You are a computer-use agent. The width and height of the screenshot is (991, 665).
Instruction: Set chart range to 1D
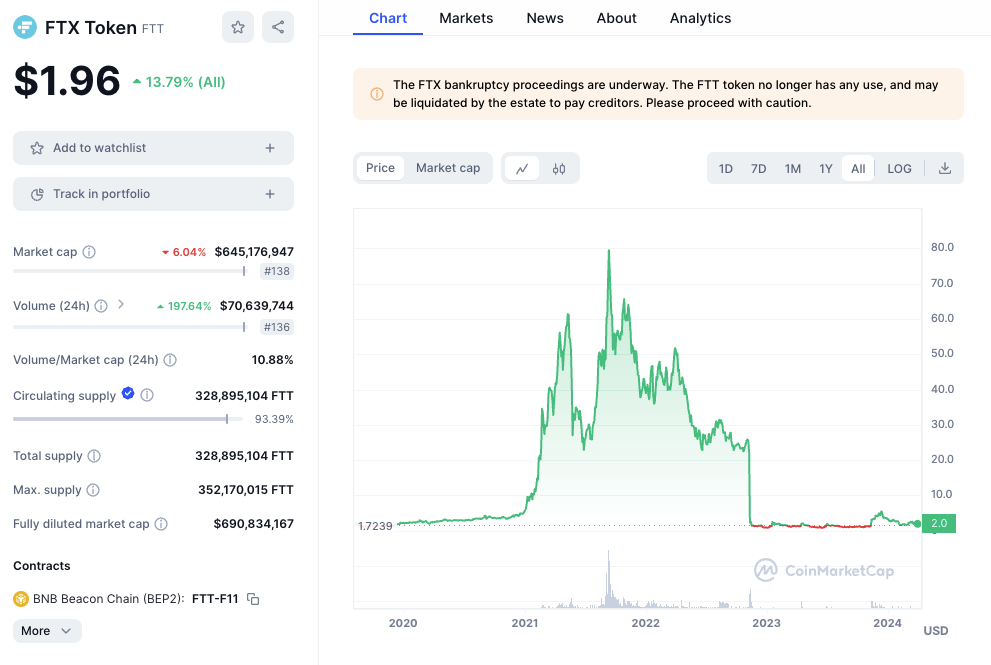[x=726, y=169]
